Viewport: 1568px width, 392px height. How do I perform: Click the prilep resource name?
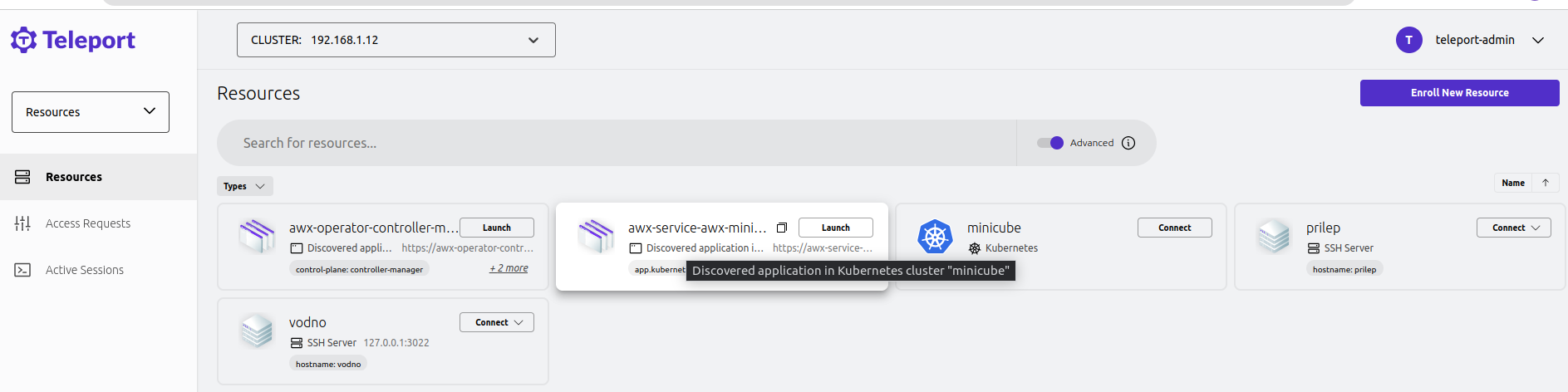click(x=1323, y=228)
